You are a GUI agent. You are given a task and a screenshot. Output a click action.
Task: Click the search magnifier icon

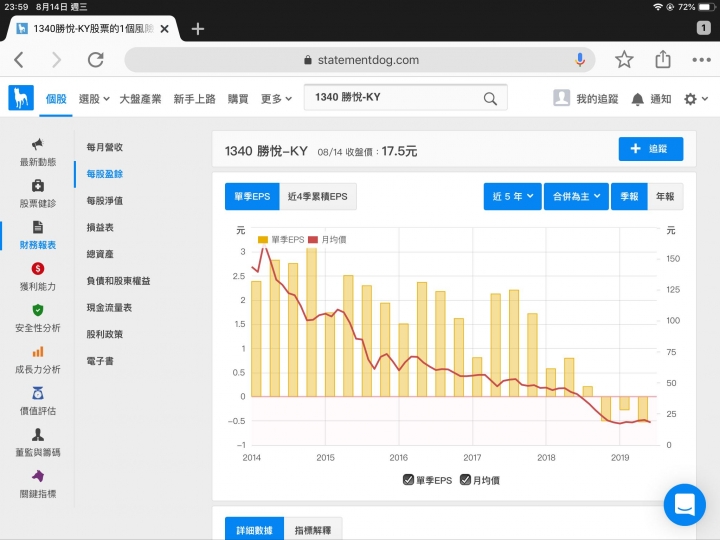coord(490,98)
